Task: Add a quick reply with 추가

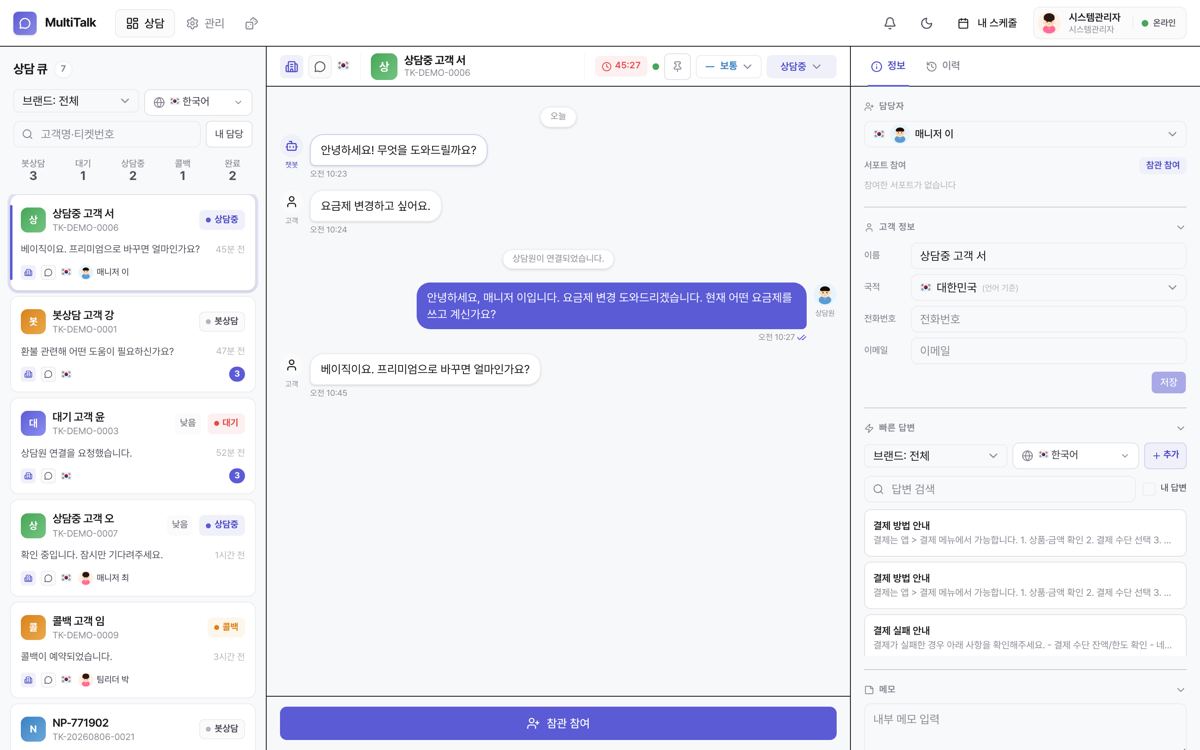Action: tap(1165, 455)
